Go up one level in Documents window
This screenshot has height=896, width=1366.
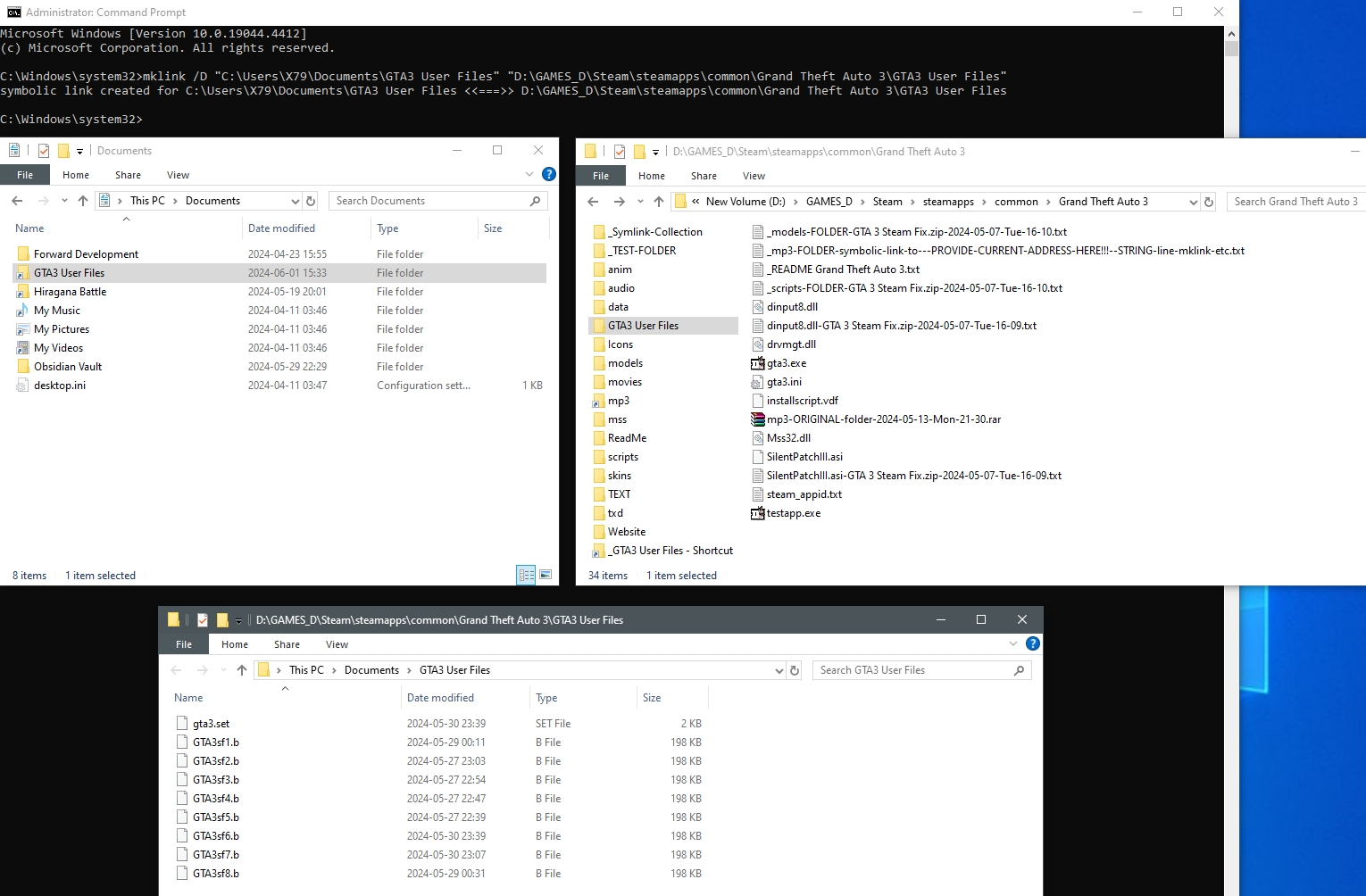coord(83,201)
